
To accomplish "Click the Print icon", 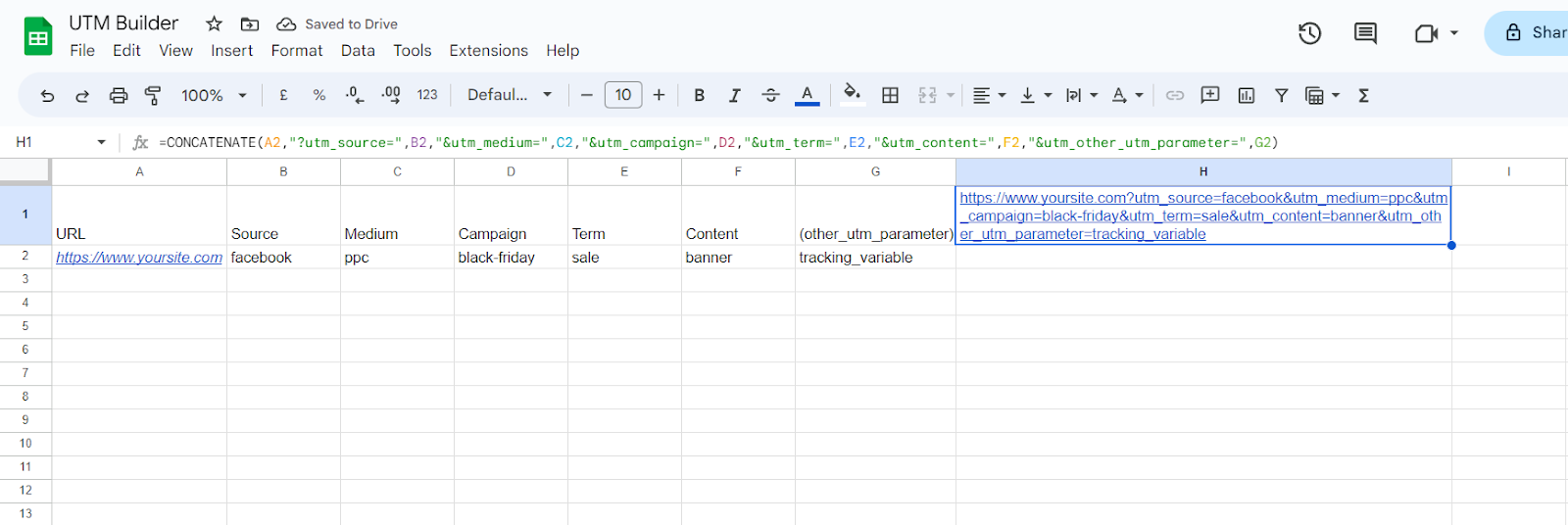I will (119, 96).
